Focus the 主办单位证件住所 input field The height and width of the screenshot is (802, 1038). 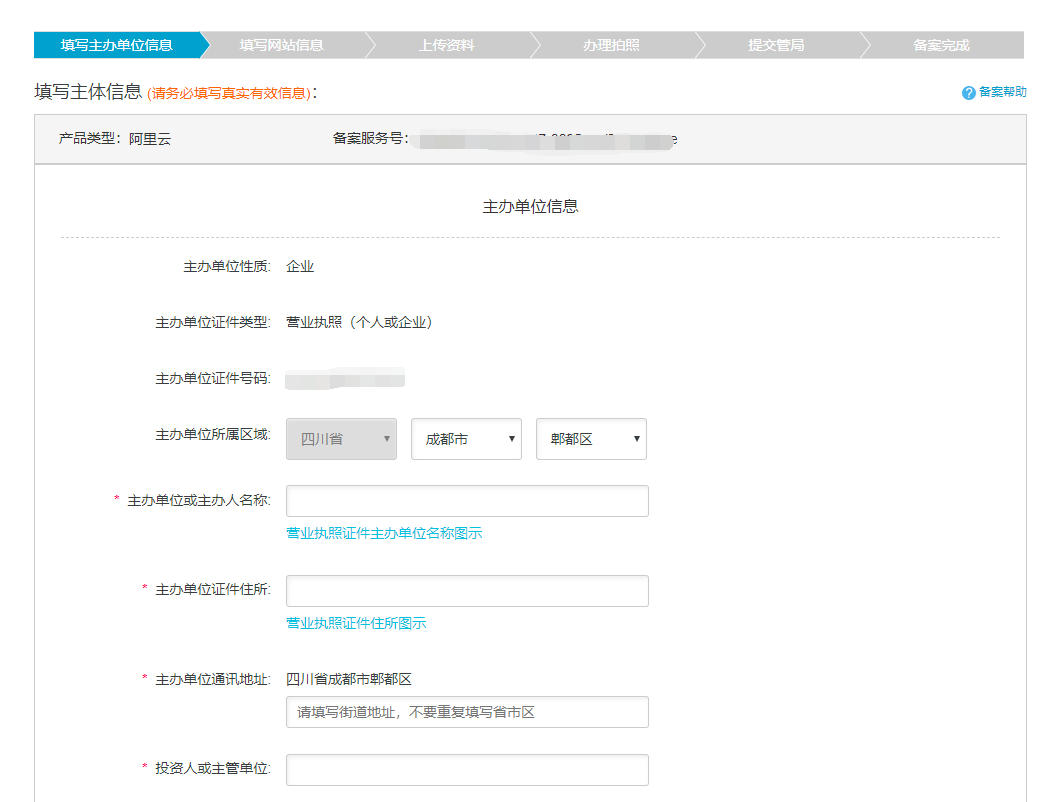point(467,591)
